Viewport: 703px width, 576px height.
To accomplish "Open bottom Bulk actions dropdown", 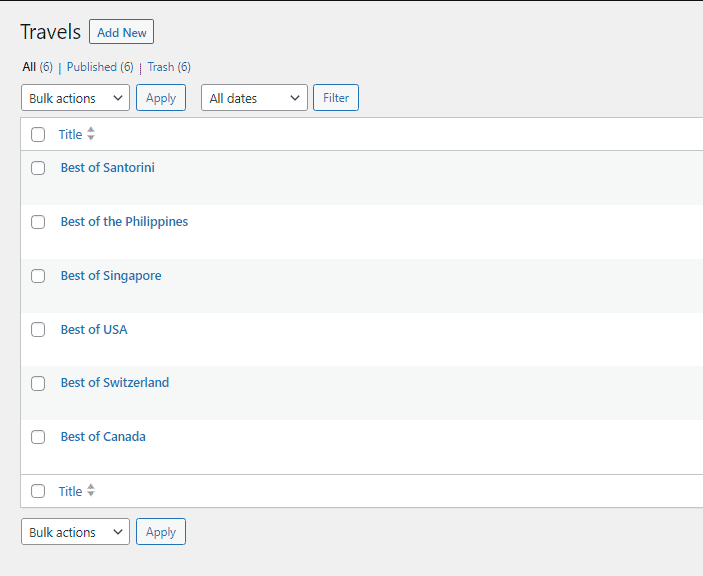I will coord(75,532).
